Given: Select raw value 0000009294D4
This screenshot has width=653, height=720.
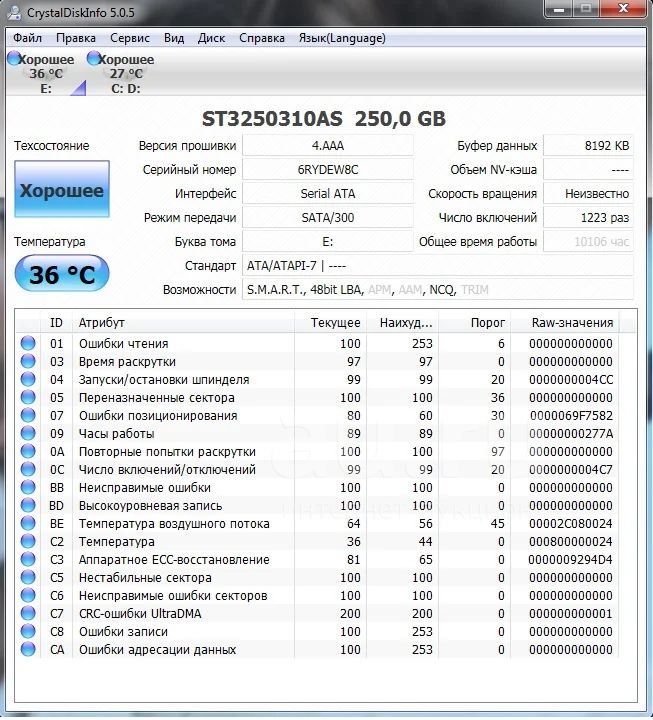Looking at the screenshot, I should tap(571, 560).
